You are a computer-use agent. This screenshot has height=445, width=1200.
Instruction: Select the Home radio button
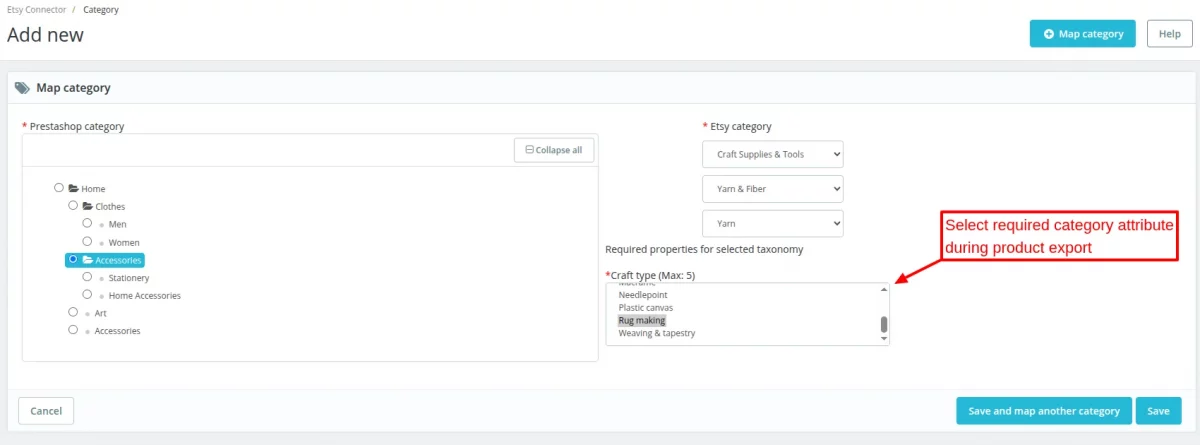[x=59, y=187]
